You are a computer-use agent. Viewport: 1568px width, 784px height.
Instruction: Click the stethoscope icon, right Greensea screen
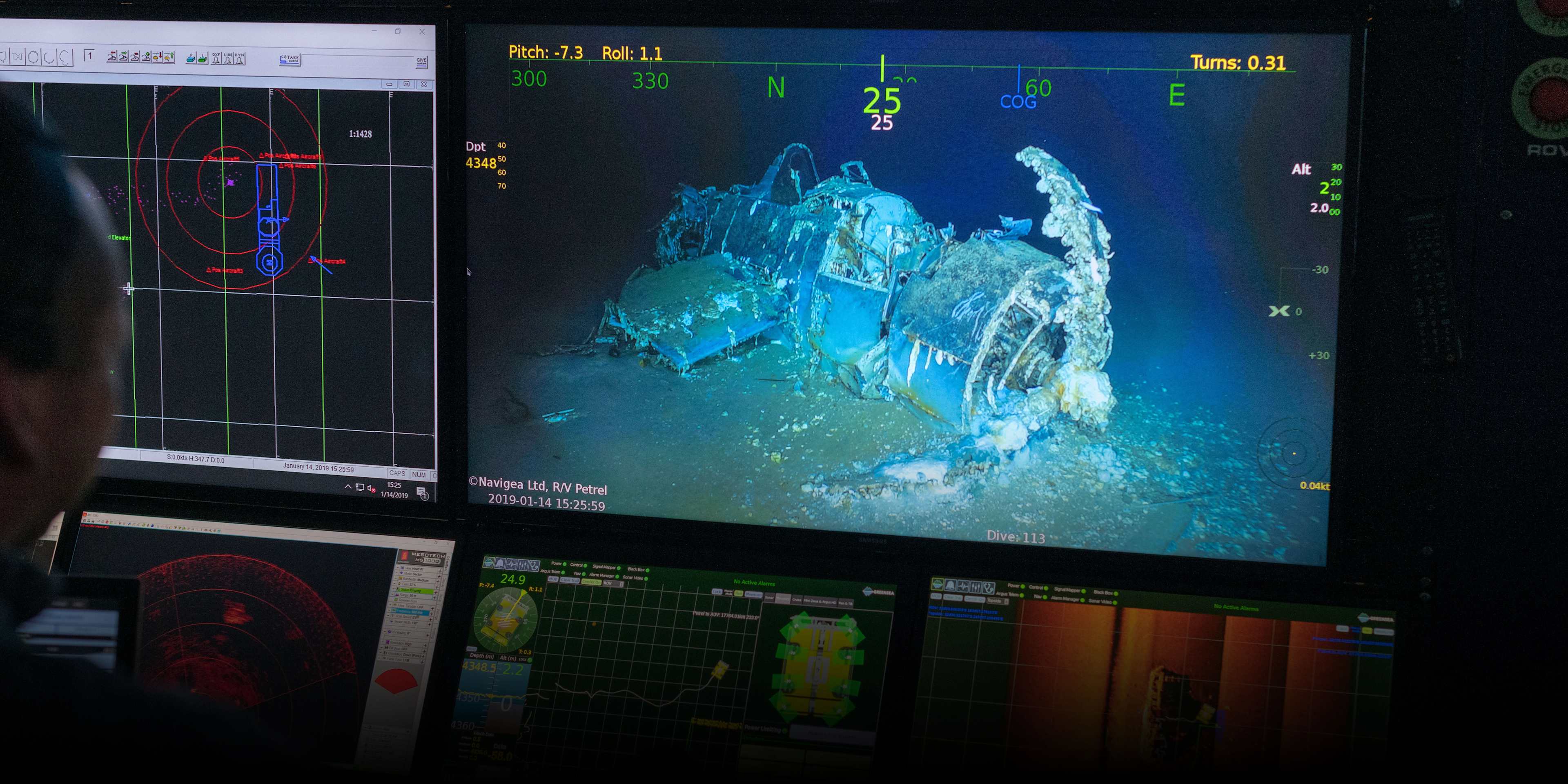[989, 588]
